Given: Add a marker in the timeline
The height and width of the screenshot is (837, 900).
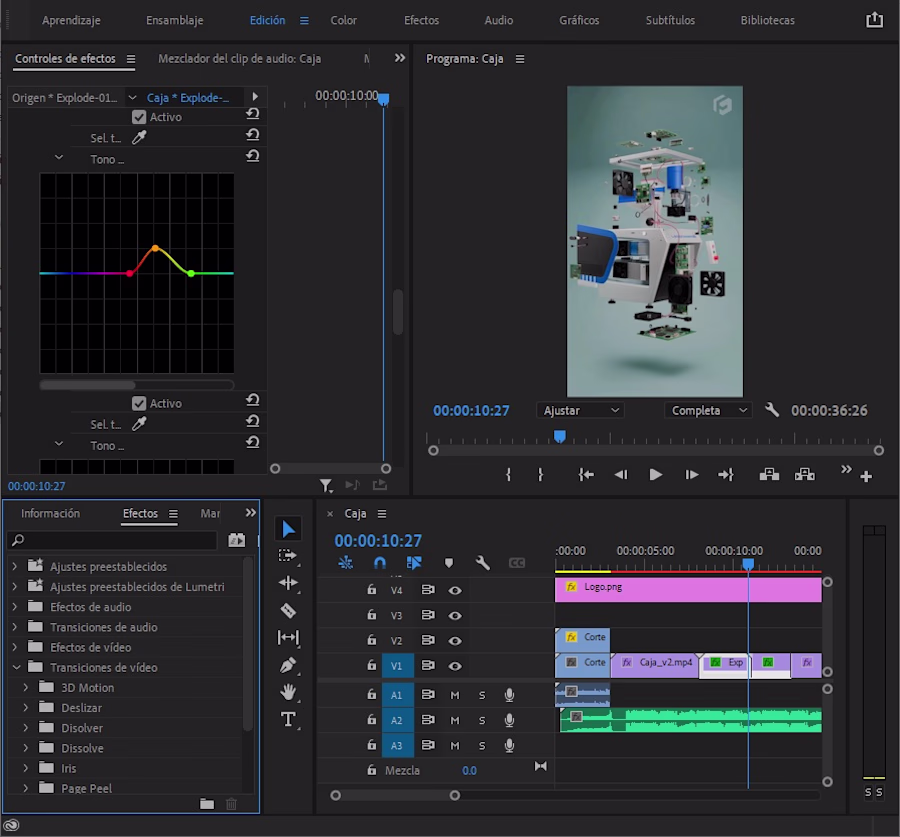Looking at the screenshot, I should tap(449, 563).
